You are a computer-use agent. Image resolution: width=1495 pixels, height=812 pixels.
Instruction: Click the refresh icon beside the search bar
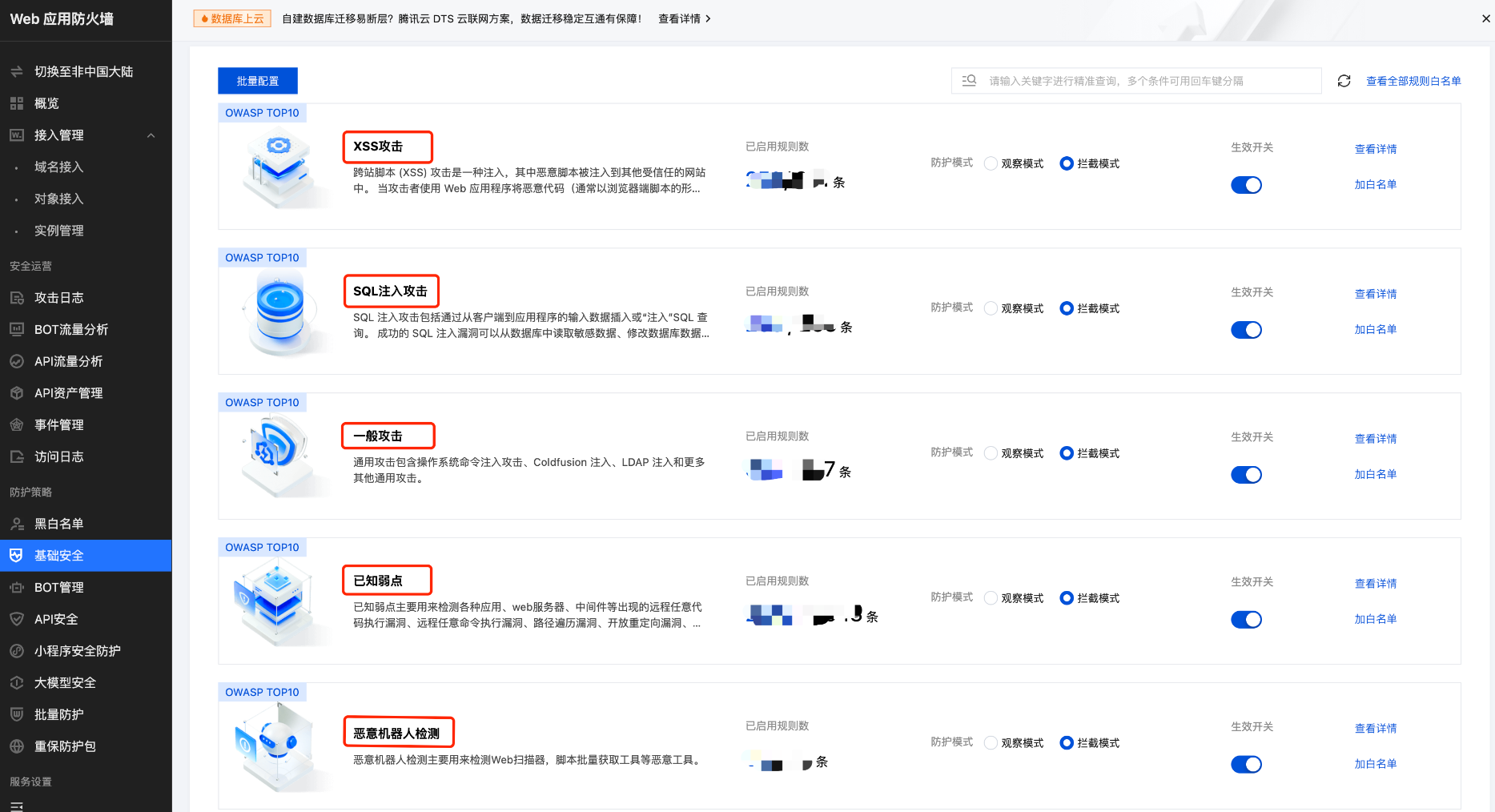tap(1344, 80)
